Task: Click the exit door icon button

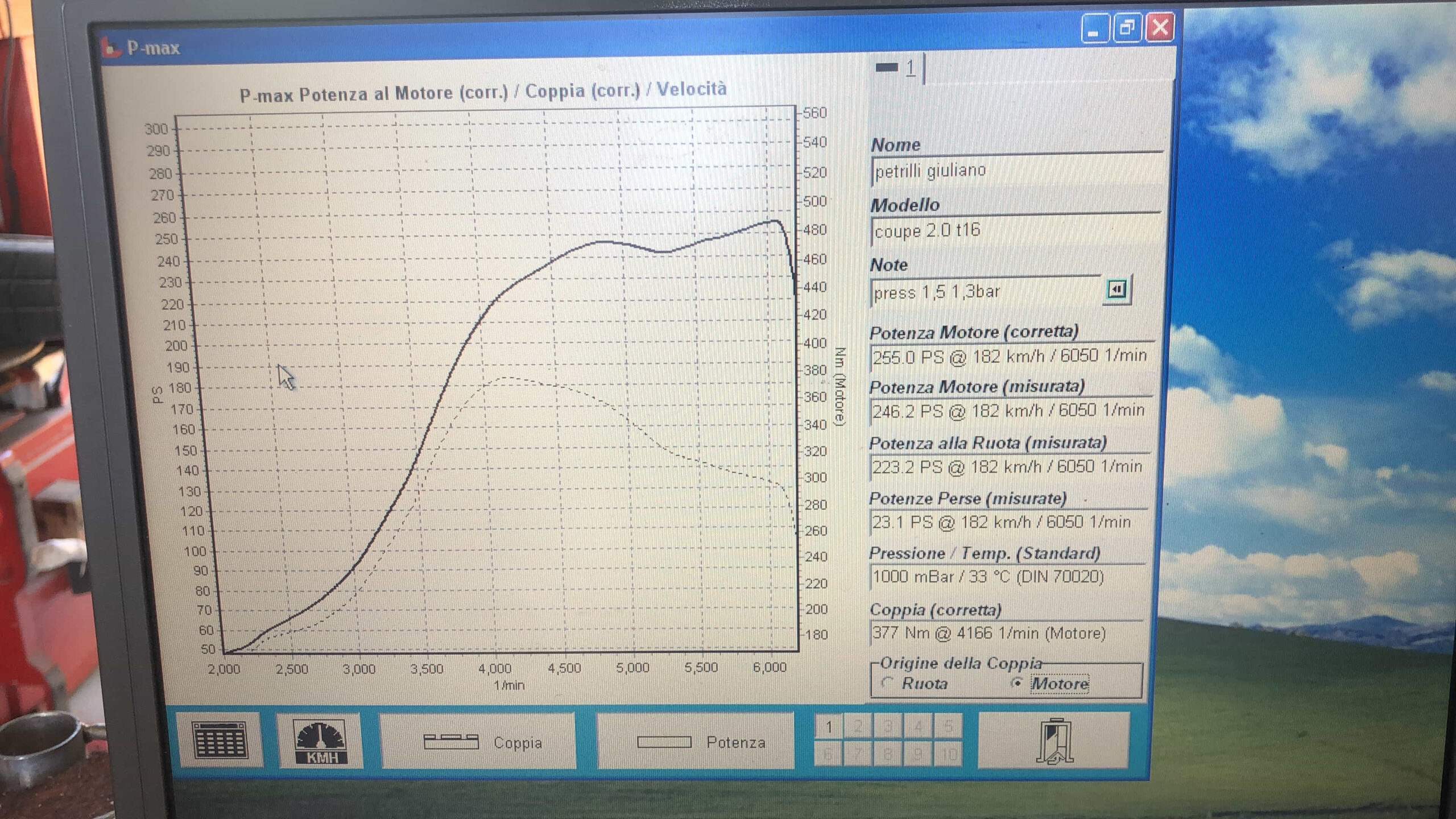Action: pos(1054,741)
